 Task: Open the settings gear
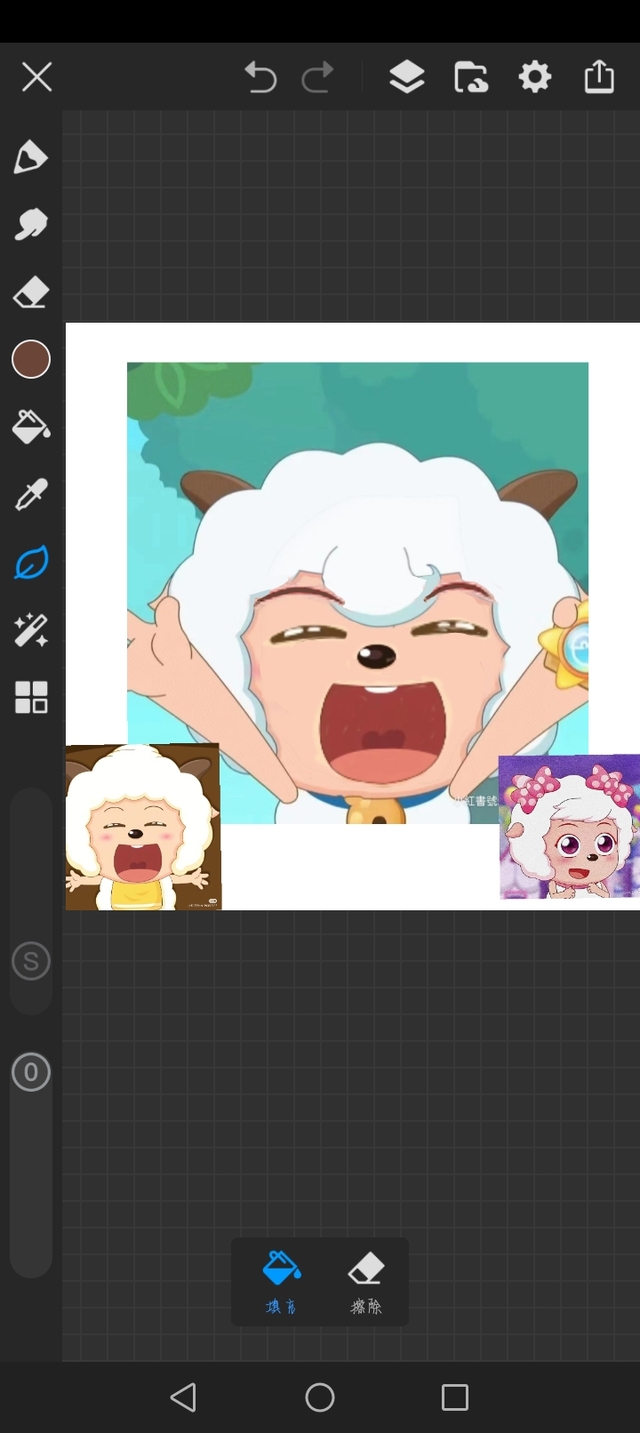[535, 77]
